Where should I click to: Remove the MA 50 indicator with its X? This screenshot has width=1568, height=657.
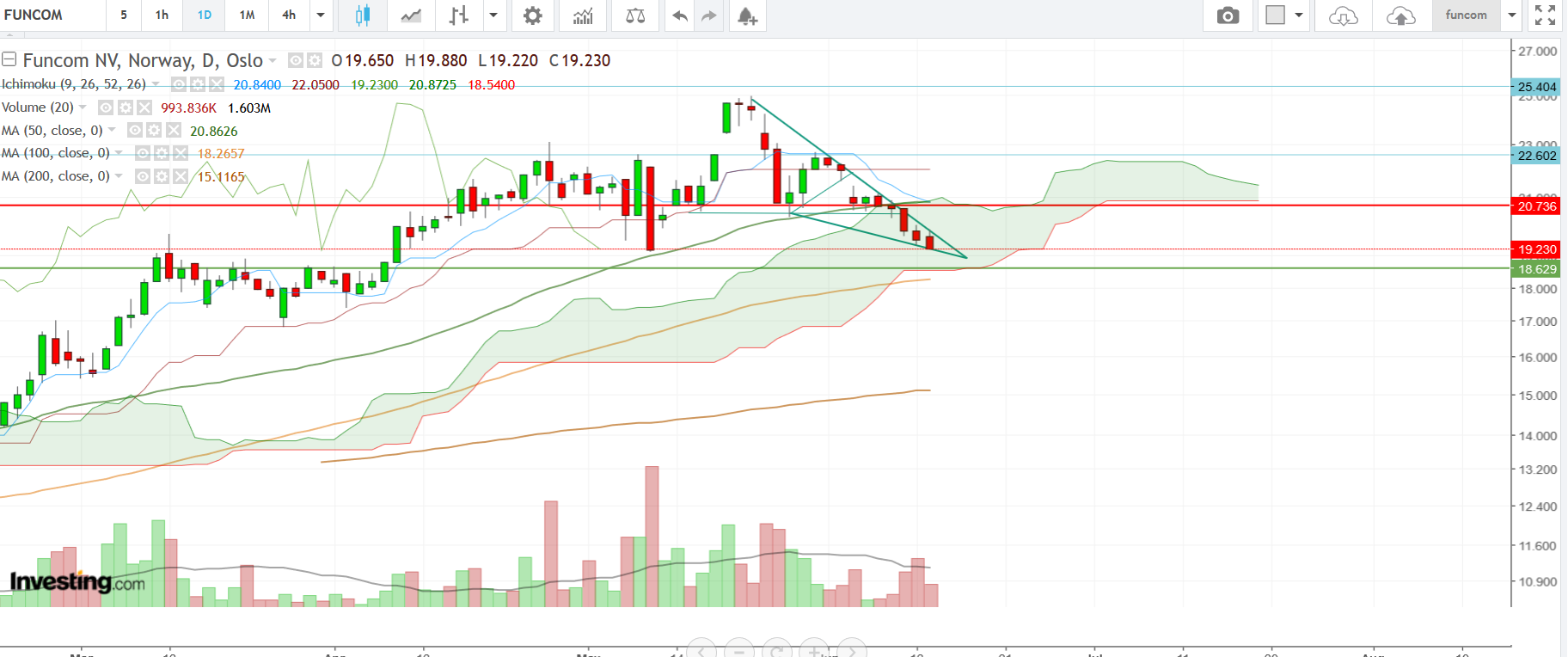tap(174, 131)
